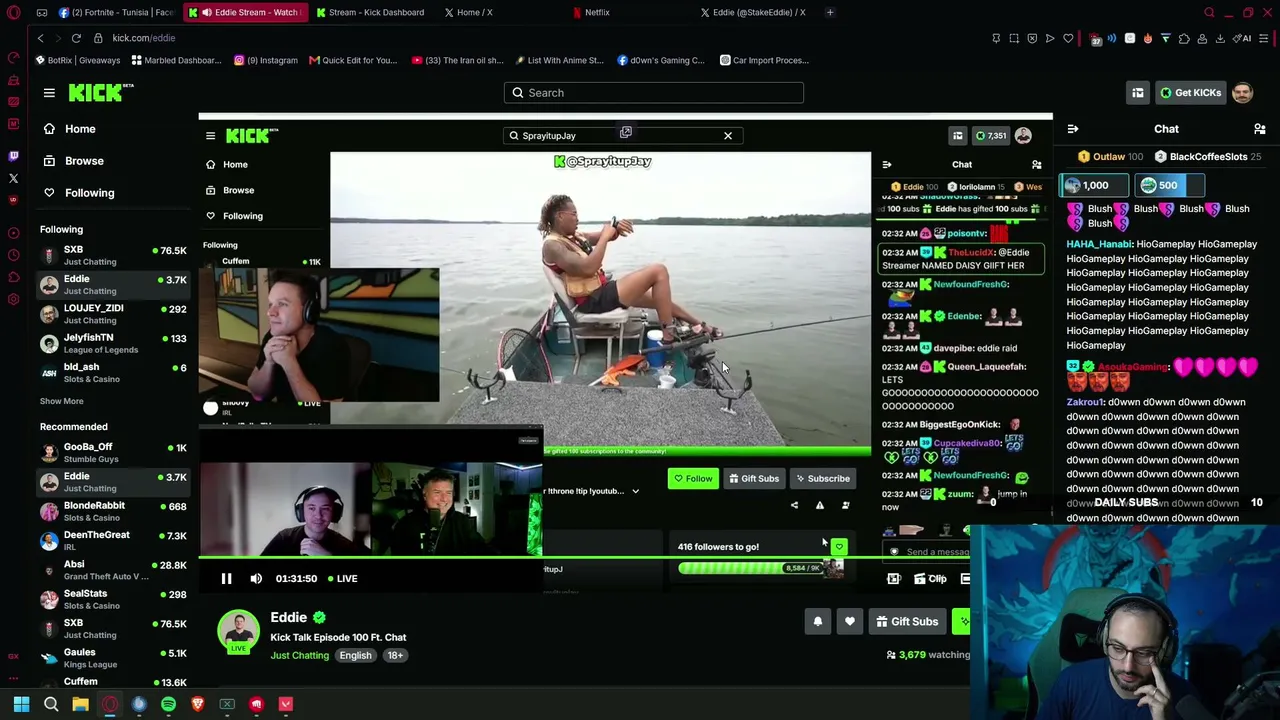
Task: Switch to the Fortnite Tunisia Facebook tab
Action: (x=116, y=12)
